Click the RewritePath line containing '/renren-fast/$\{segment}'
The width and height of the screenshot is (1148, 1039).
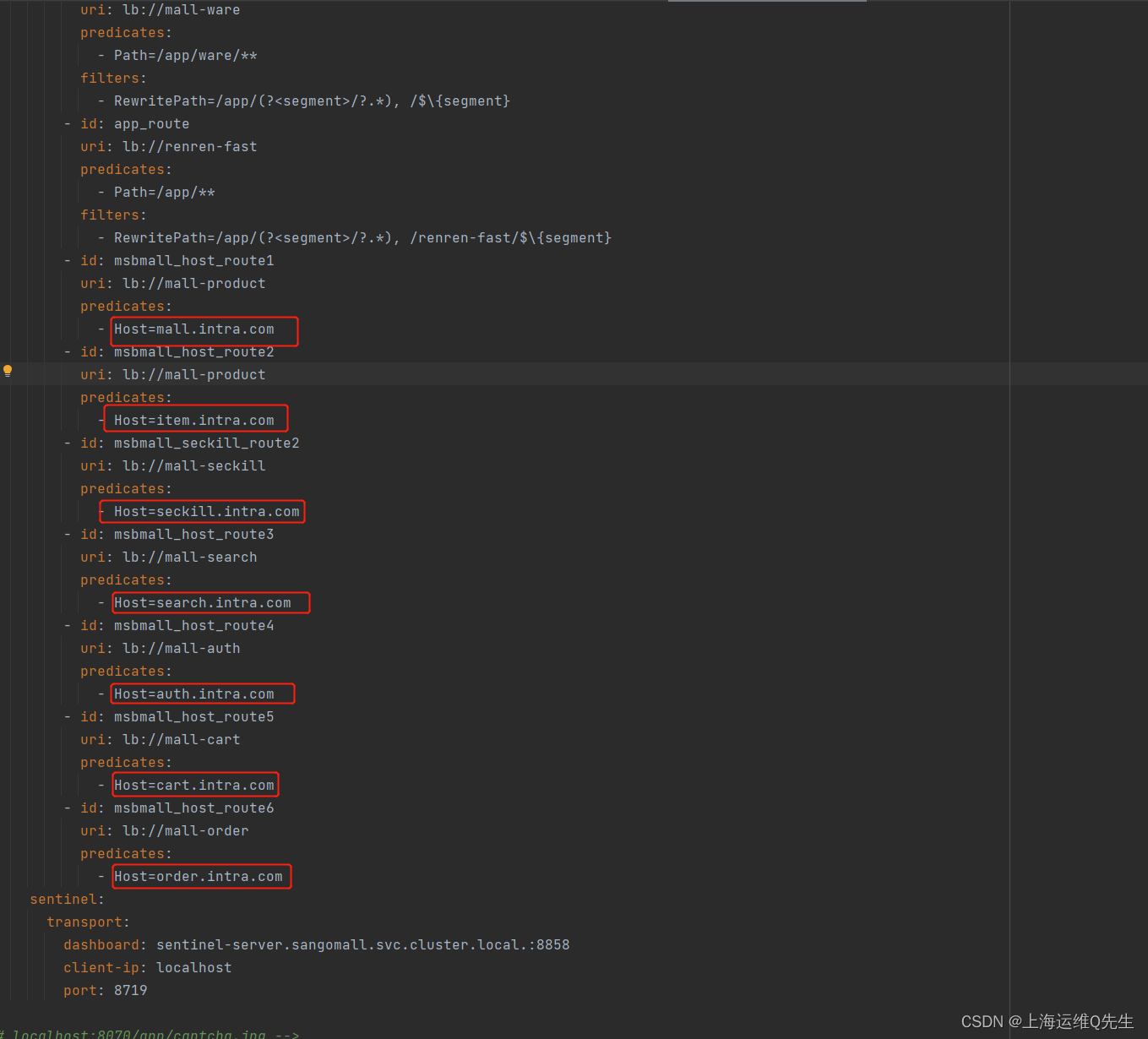pyautogui.click(x=362, y=238)
